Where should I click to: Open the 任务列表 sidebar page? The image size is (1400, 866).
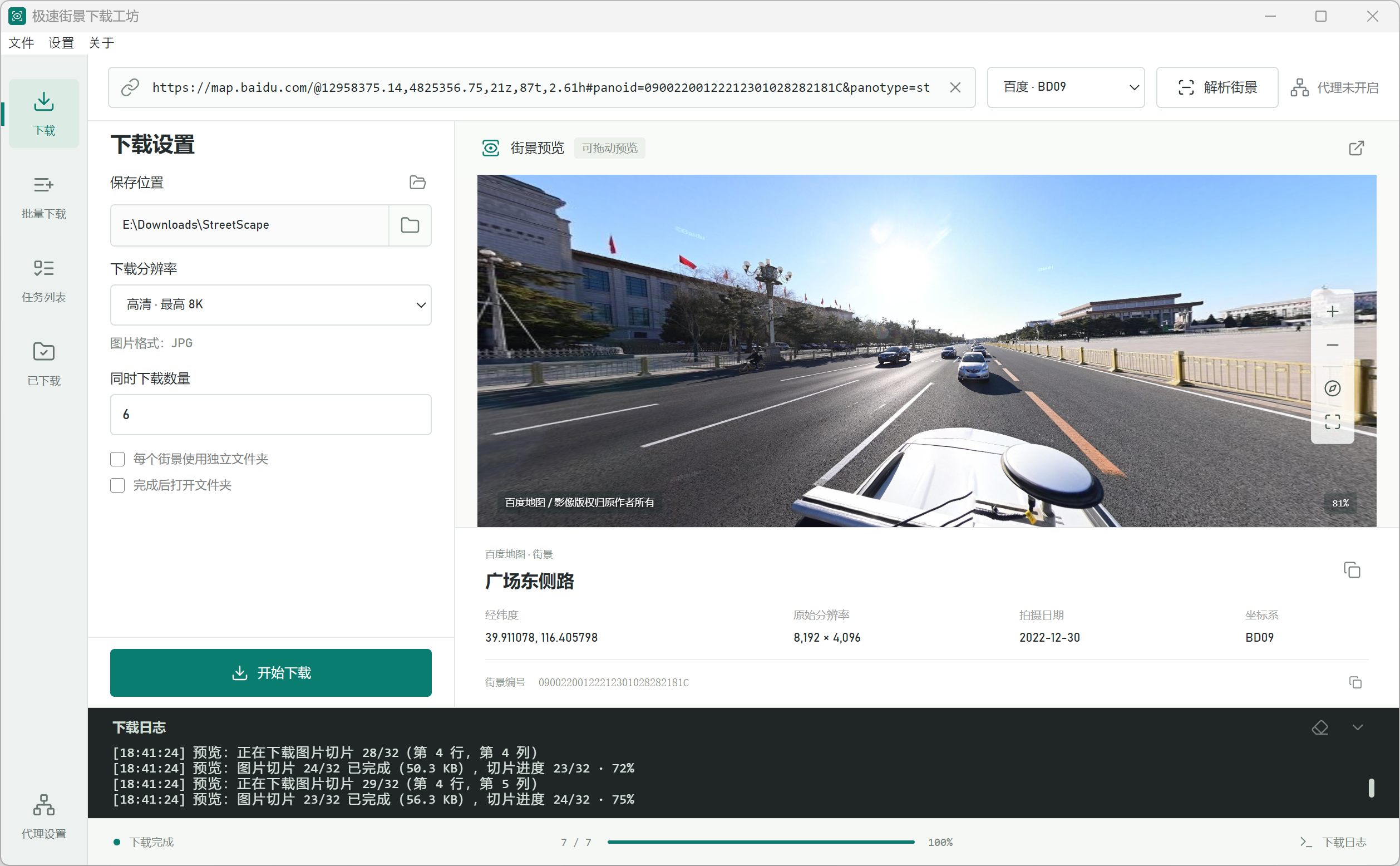pyautogui.click(x=43, y=281)
